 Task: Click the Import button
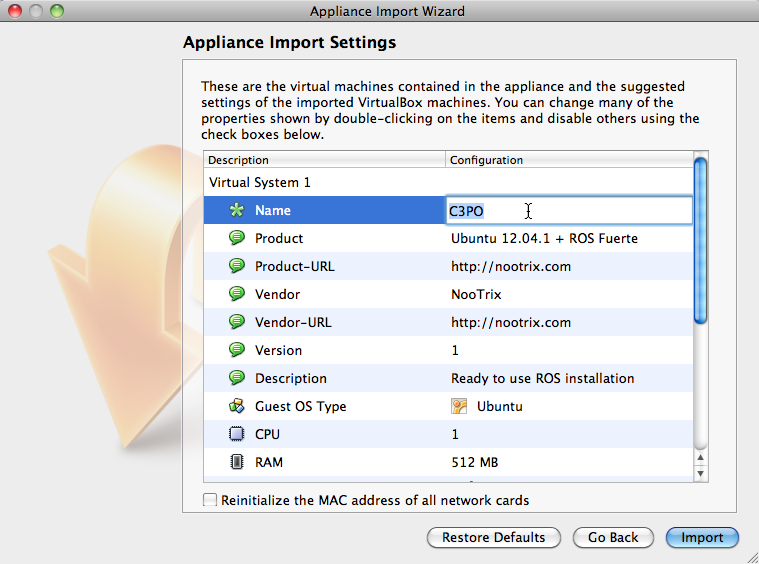pos(702,537)
